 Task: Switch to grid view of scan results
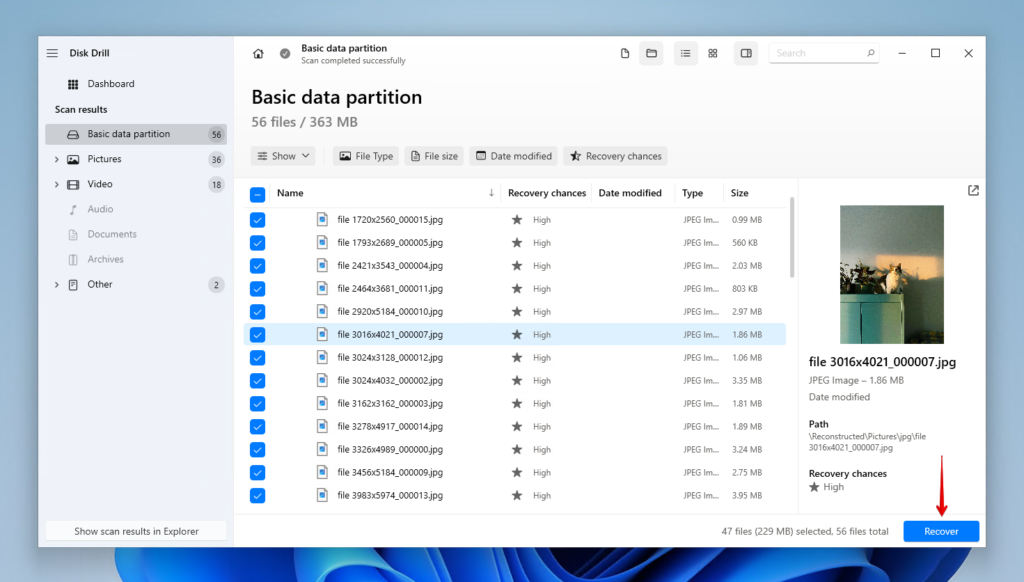(x=712, y=53)
